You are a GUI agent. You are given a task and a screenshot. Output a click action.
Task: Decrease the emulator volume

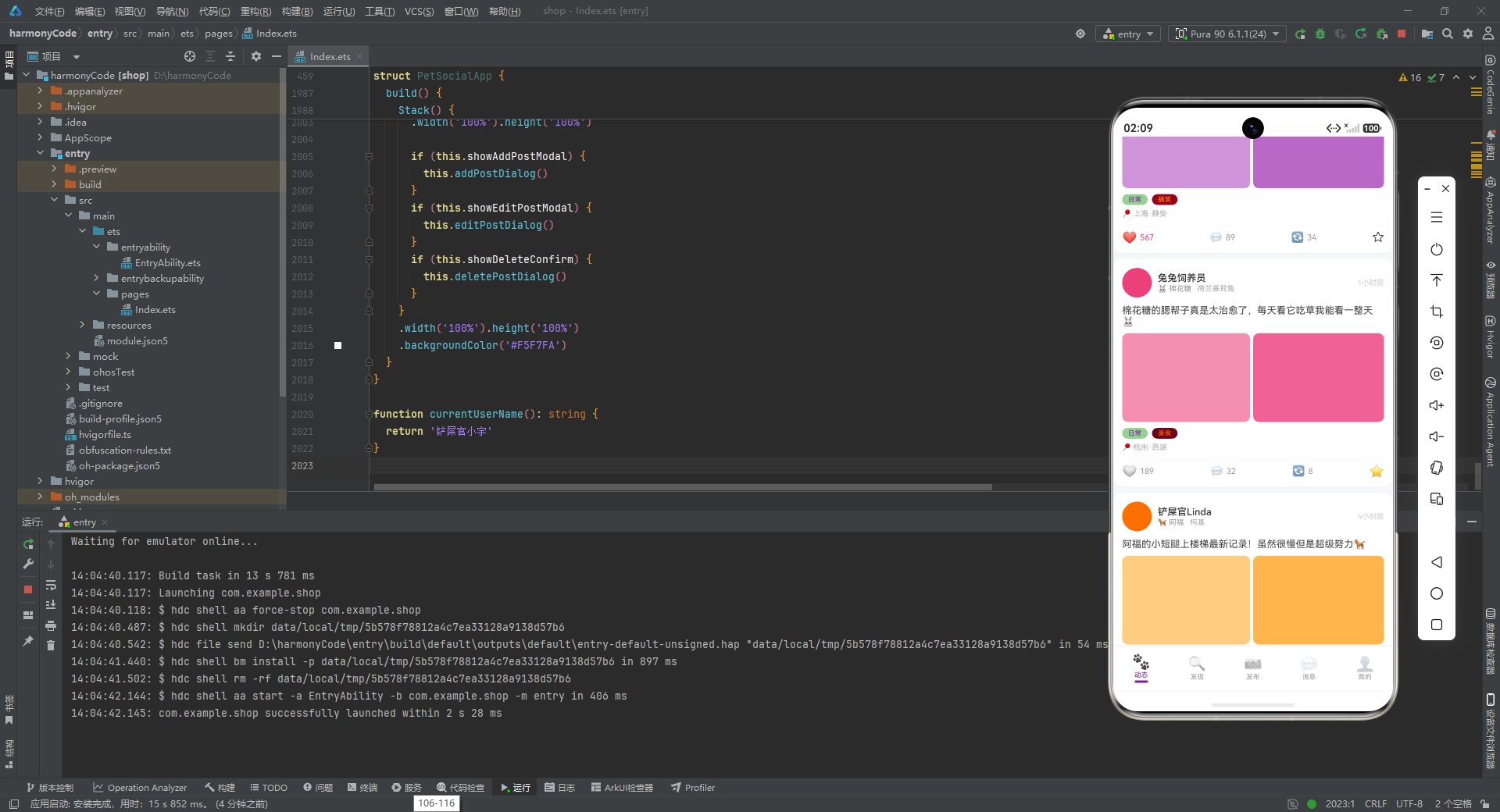(x=1437, y=436)
